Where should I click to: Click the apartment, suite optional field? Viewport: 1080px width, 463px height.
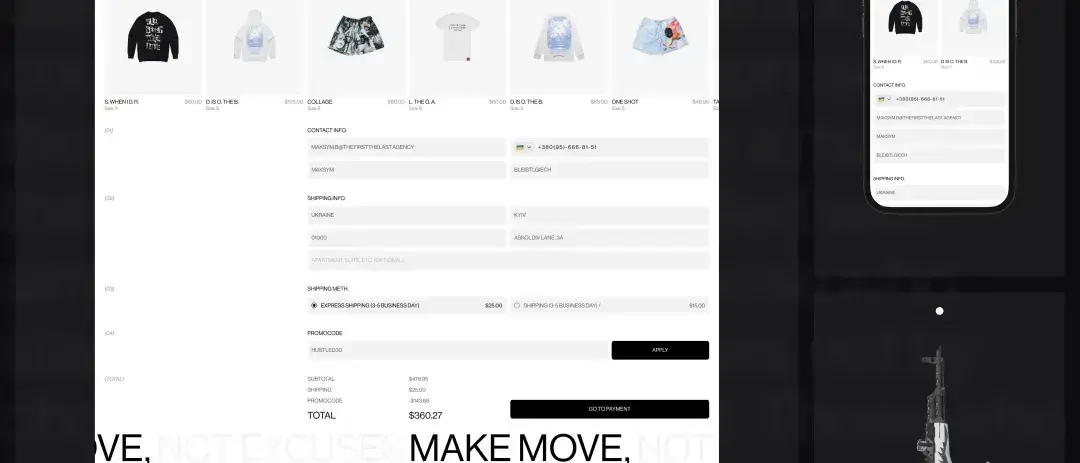point(508,260)
